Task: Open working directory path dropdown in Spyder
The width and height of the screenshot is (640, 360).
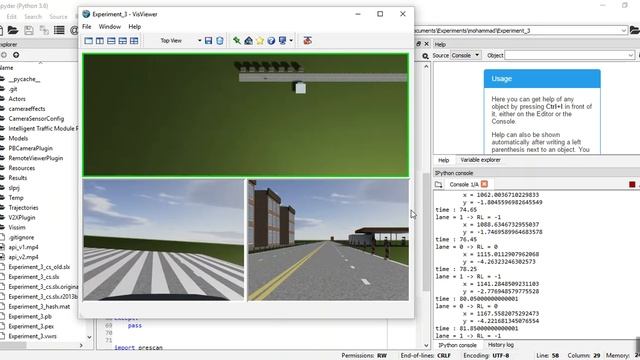Action: 623,31
